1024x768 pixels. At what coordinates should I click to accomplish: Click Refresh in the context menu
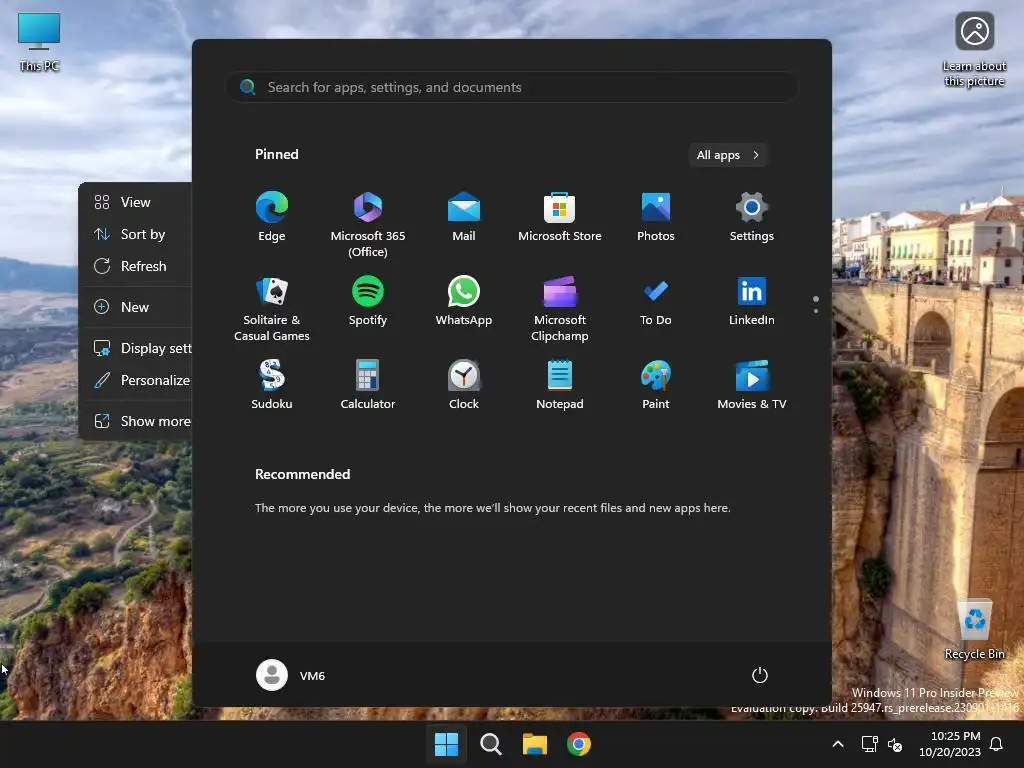(x=135, y=266)
